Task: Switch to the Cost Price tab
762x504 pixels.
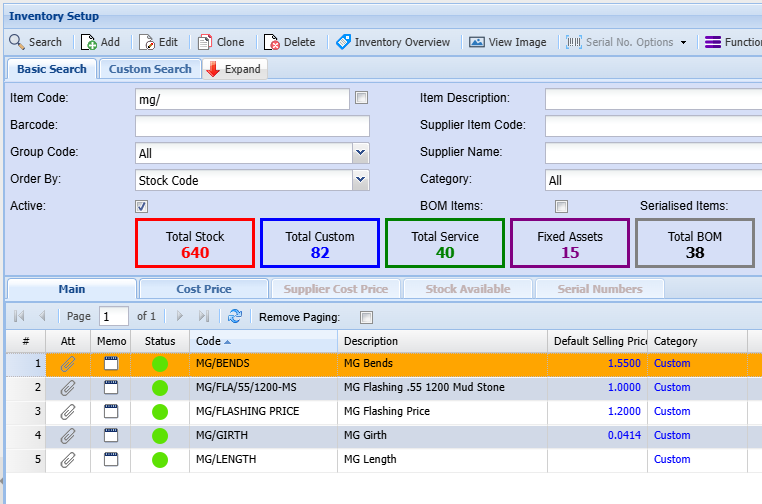Action: pyautogui.click(x=204, y=289)
